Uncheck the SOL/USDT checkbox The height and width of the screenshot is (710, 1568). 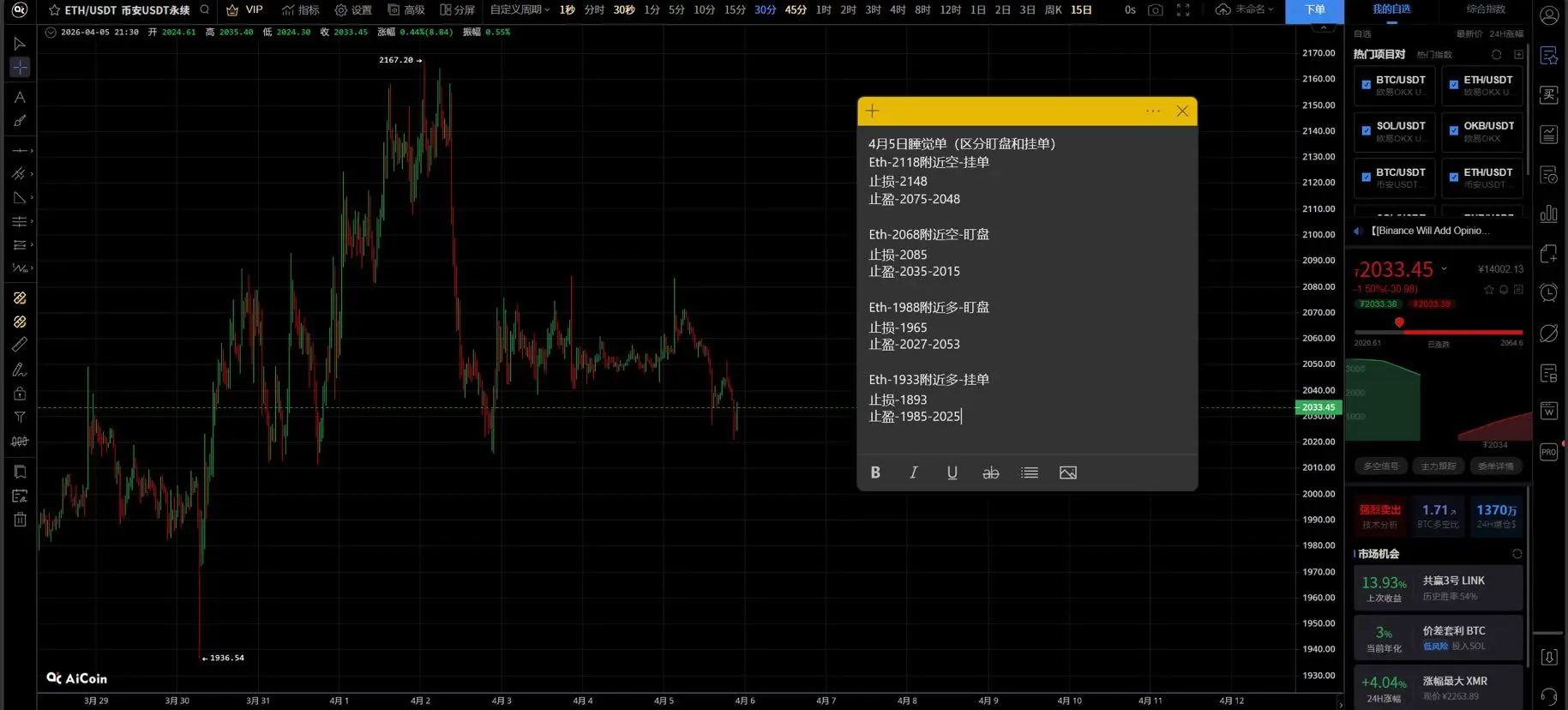(1367, 131)
